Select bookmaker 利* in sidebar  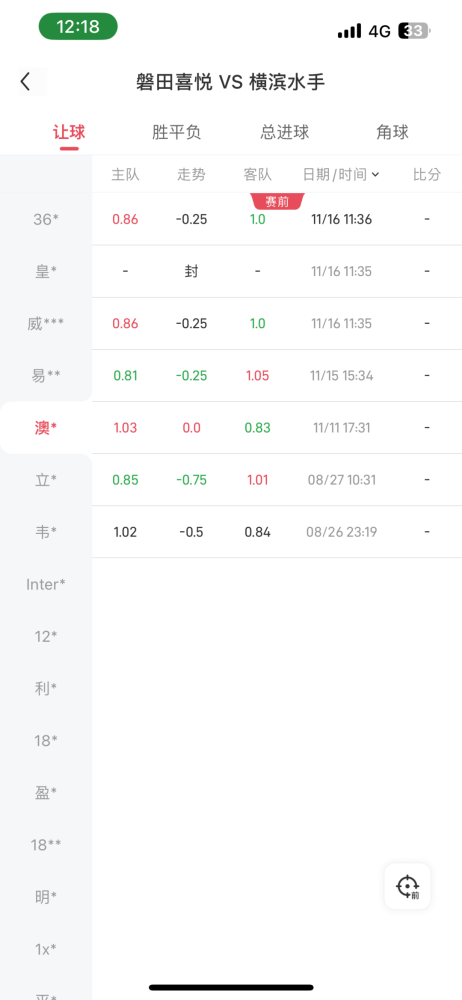(46, 688)
